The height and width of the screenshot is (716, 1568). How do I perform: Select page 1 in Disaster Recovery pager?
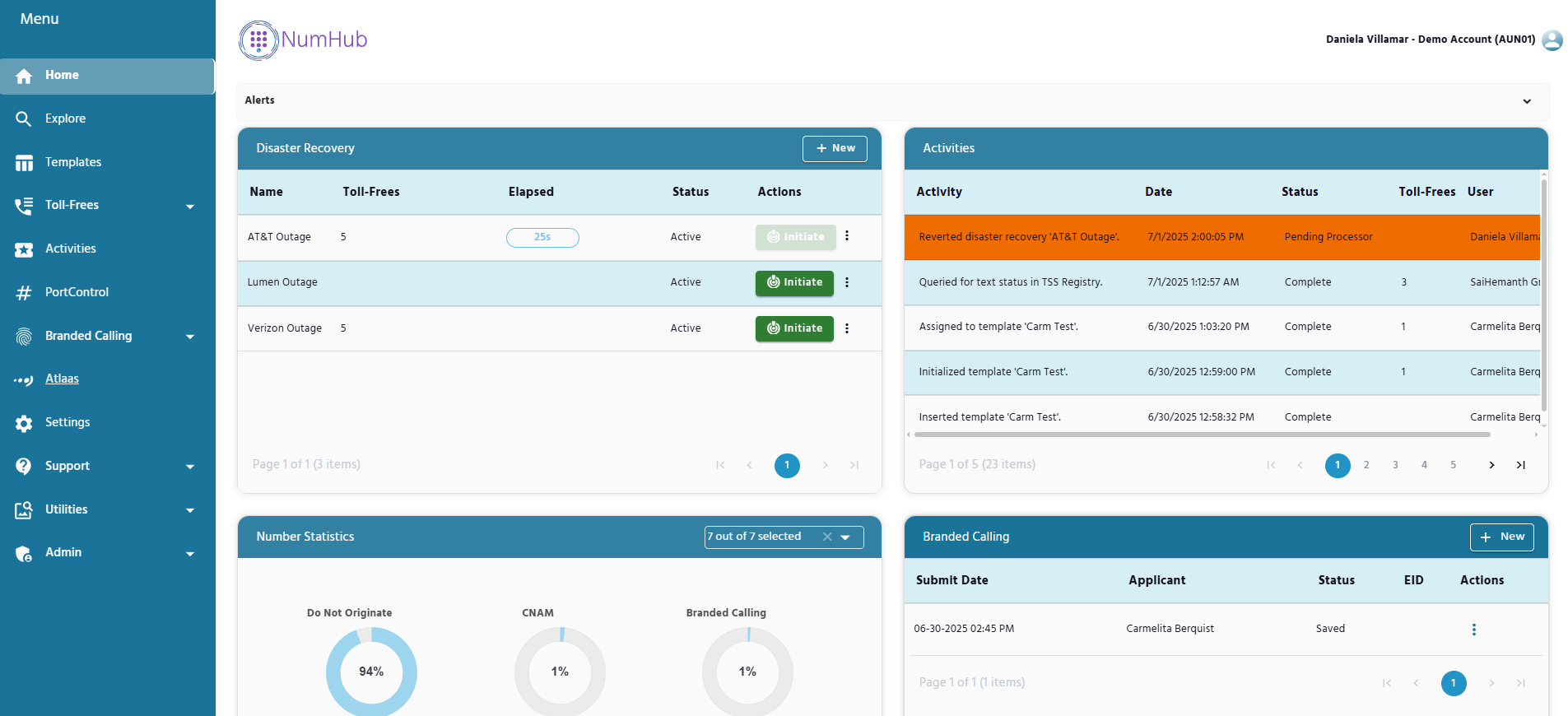tap(787, 465)
